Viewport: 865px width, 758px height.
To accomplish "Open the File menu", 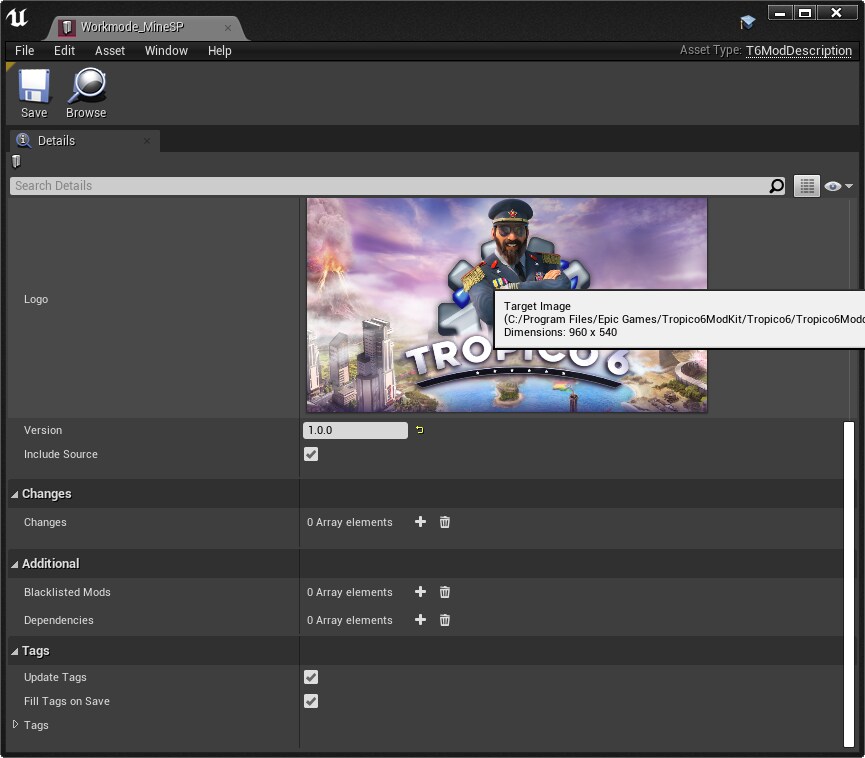I will pyautogui.click(x=25, y=51).
